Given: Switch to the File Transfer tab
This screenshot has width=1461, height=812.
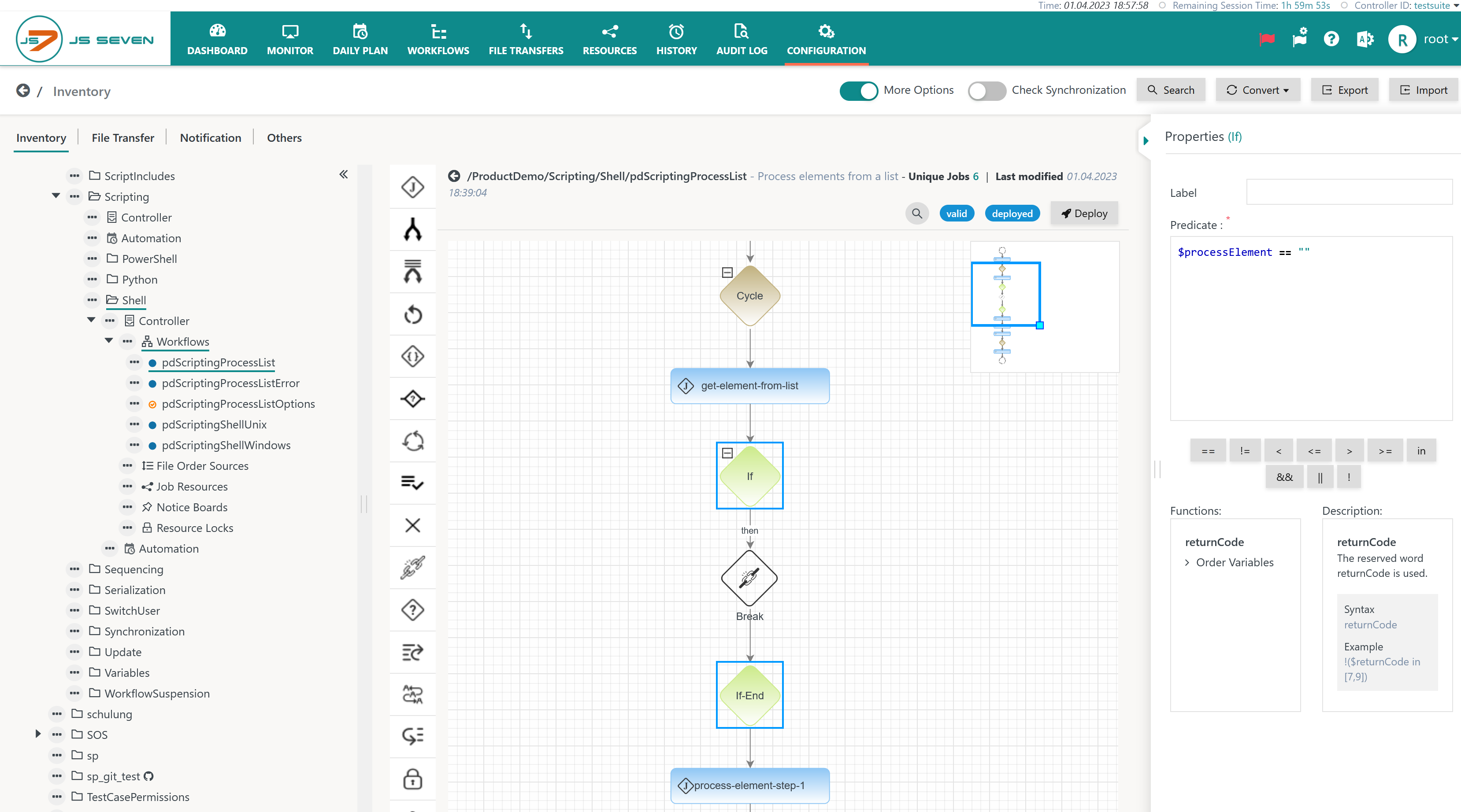Looking at the screenshot, I should [x=122, y=138].
